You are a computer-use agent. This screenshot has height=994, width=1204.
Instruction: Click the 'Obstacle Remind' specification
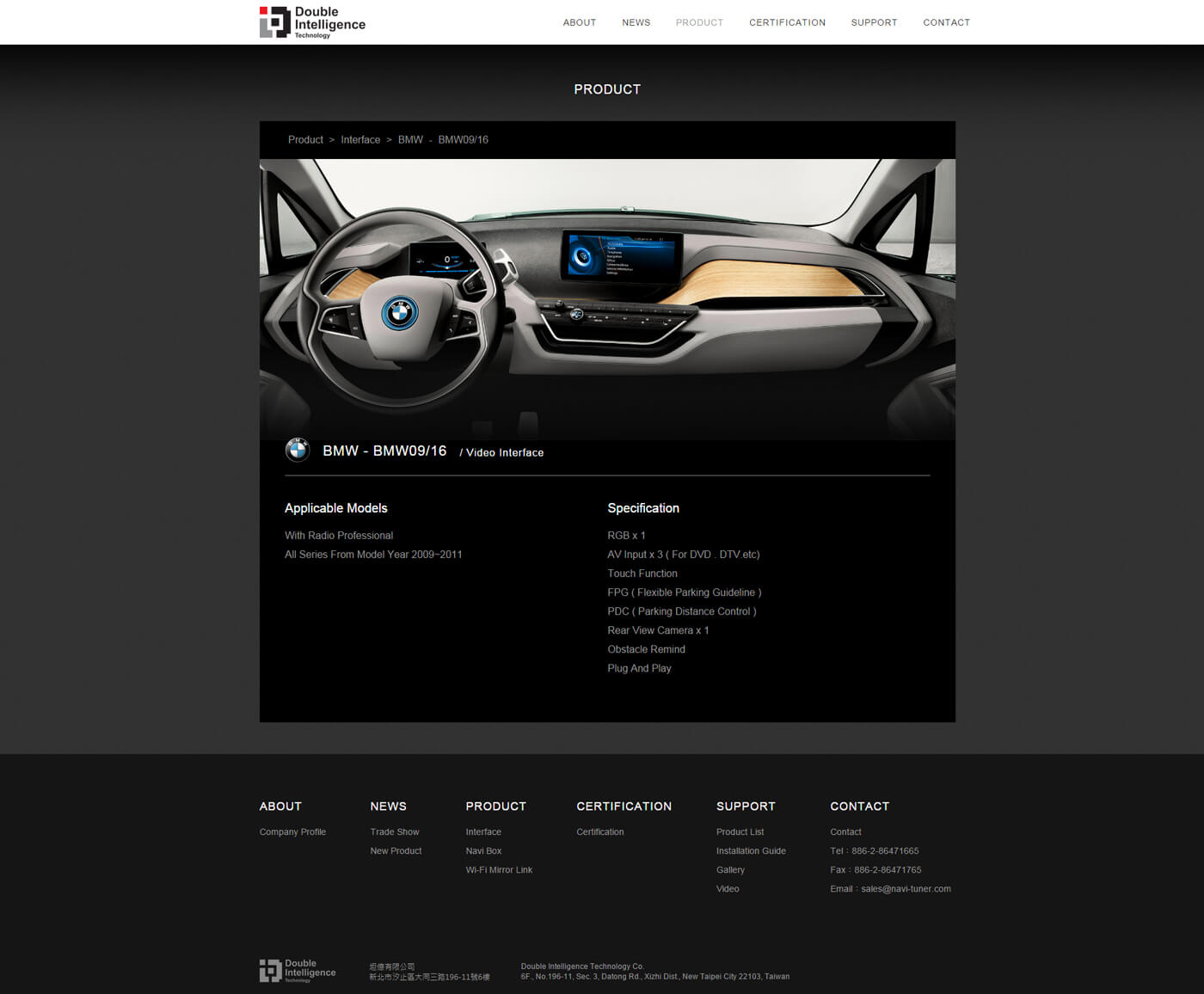tap(646, 649)
